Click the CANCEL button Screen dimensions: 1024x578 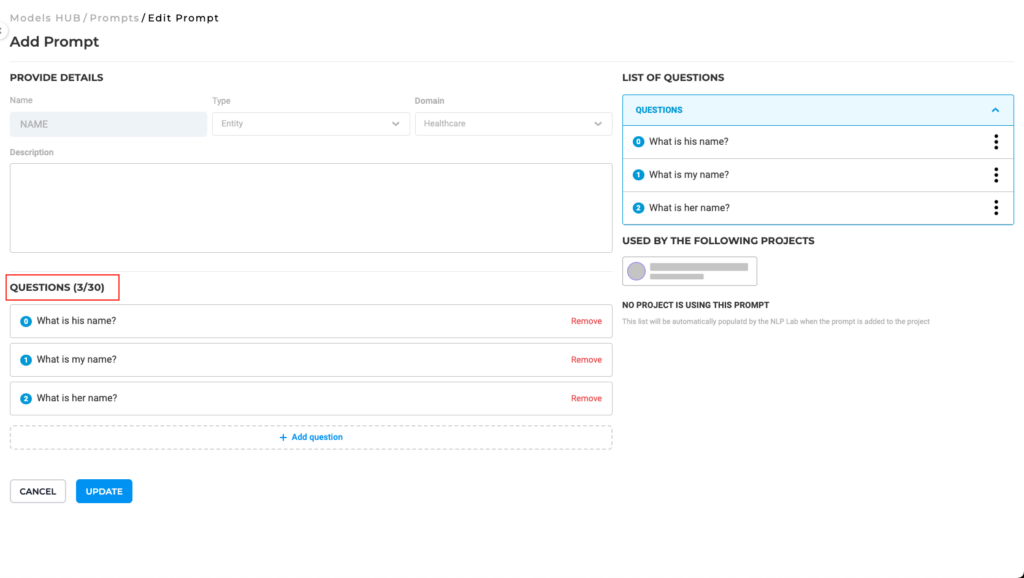[37, 491]
